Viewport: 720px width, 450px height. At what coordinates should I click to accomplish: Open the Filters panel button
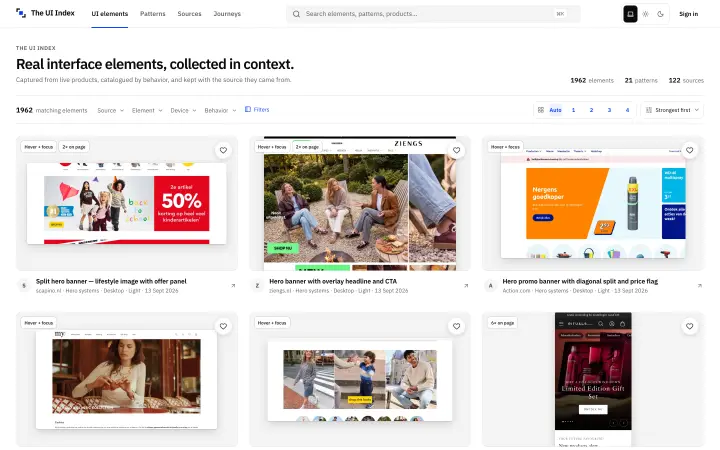tap(257, 110)
